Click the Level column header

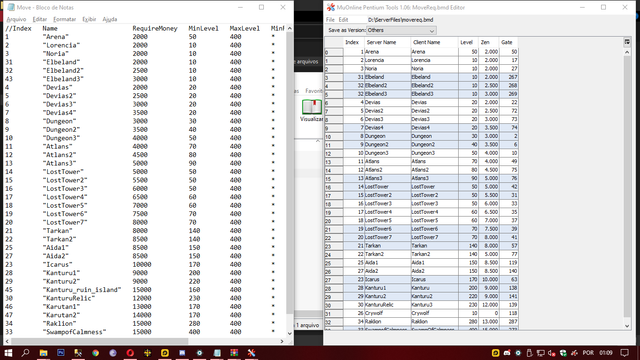468,42
